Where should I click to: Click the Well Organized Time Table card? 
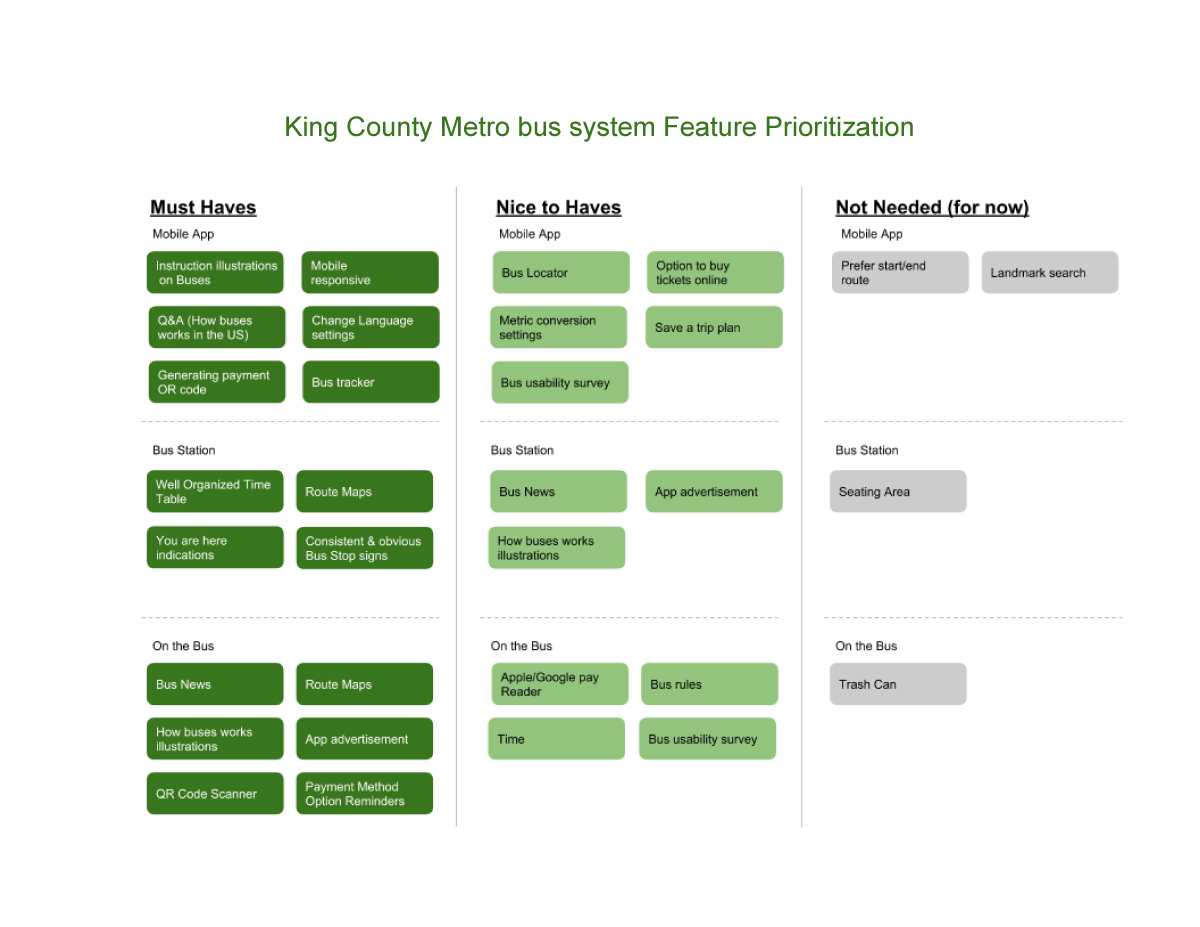215,491
